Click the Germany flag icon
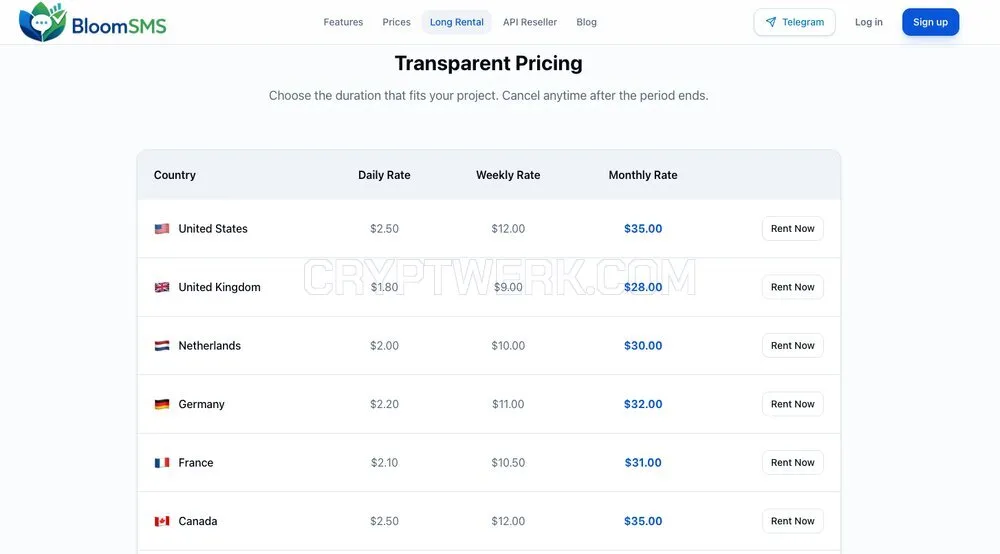1000x554 pixels. (x=162, y=404)
